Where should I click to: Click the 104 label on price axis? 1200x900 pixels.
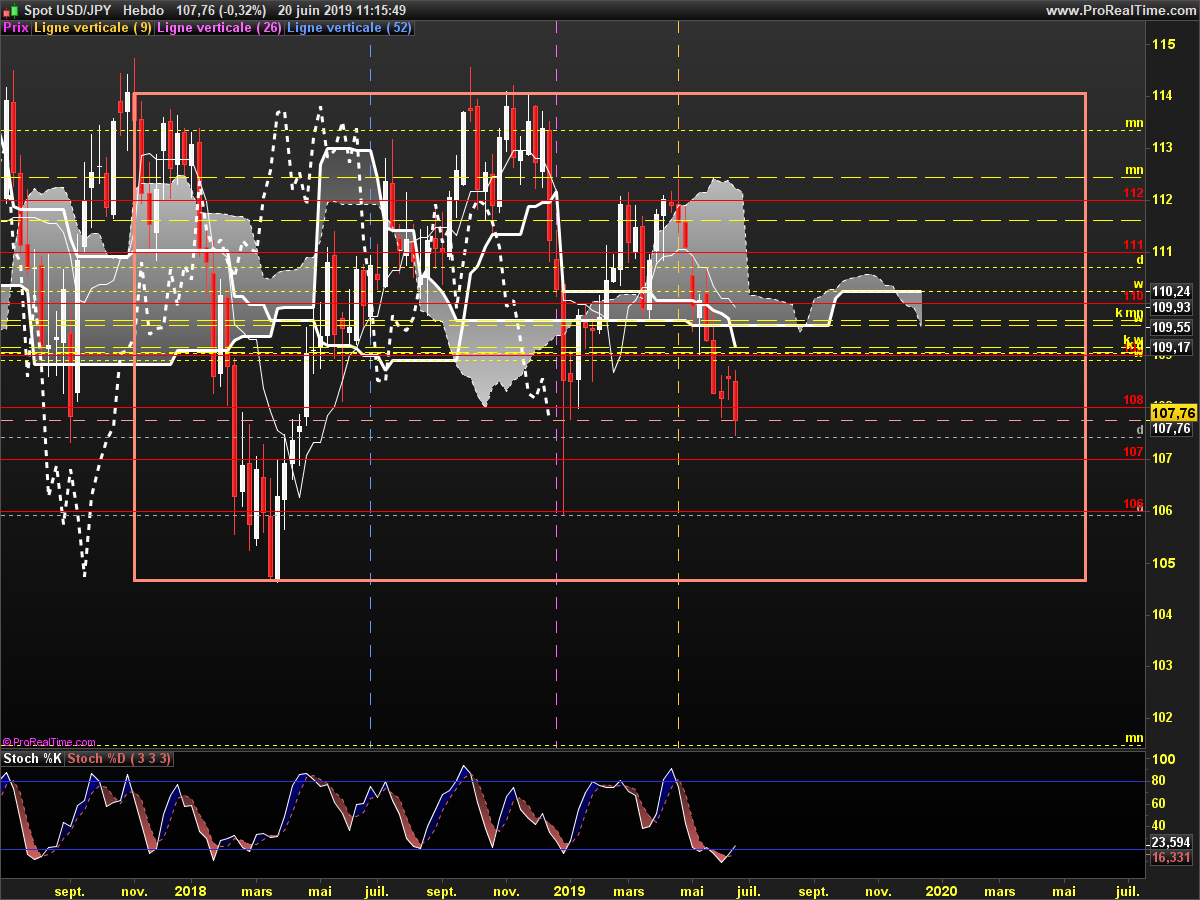tap(1163, 614)
